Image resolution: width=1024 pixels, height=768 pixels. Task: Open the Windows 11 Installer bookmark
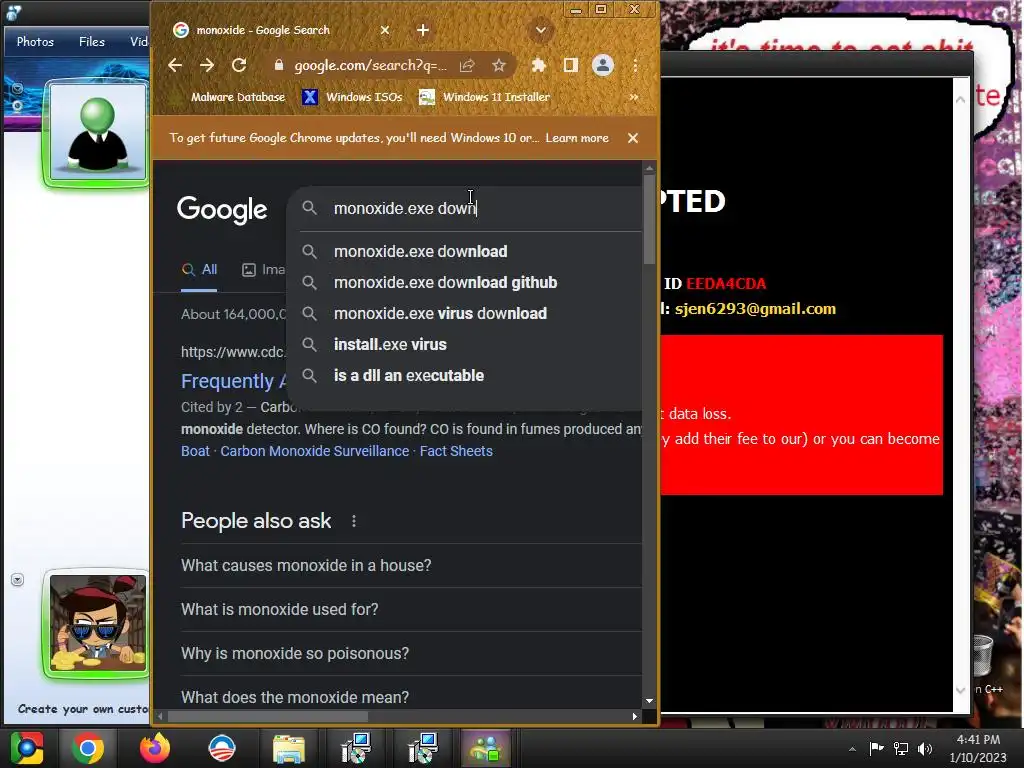click(485, 97)
